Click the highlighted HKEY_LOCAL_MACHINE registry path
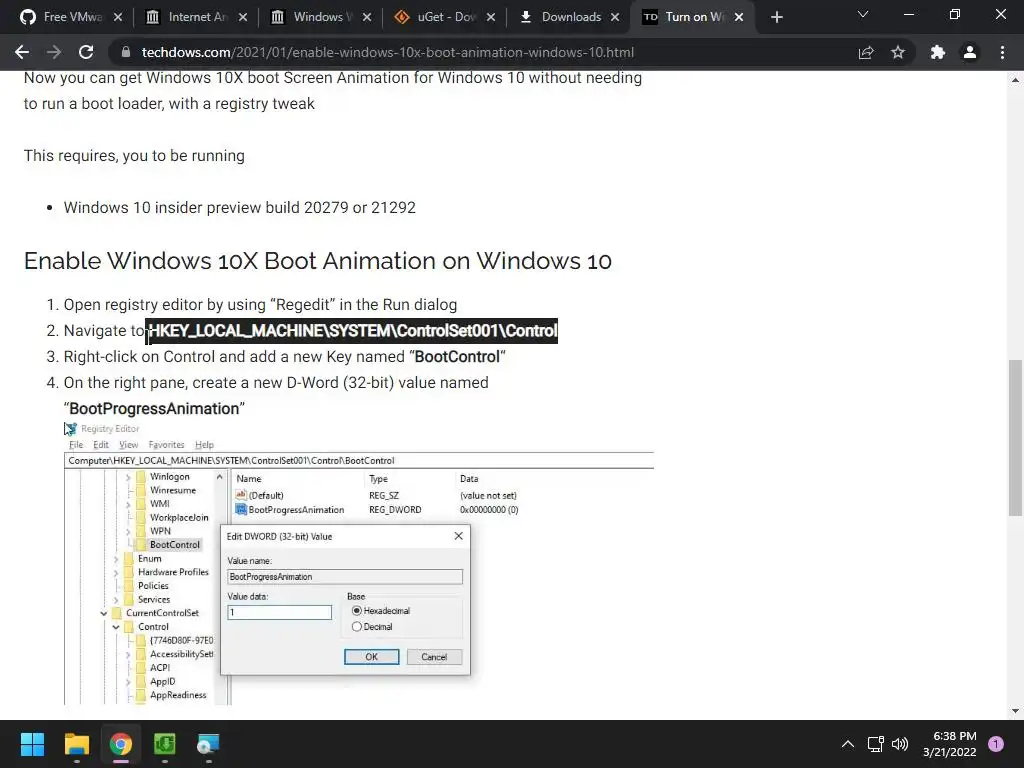 click(352, 330)
